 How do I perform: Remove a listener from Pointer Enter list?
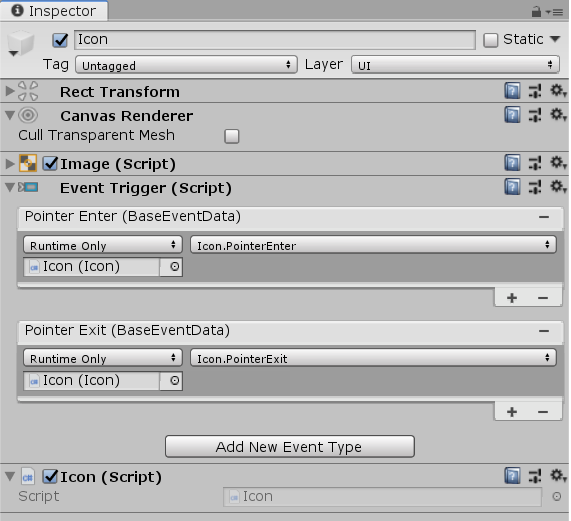coord(543,298)
